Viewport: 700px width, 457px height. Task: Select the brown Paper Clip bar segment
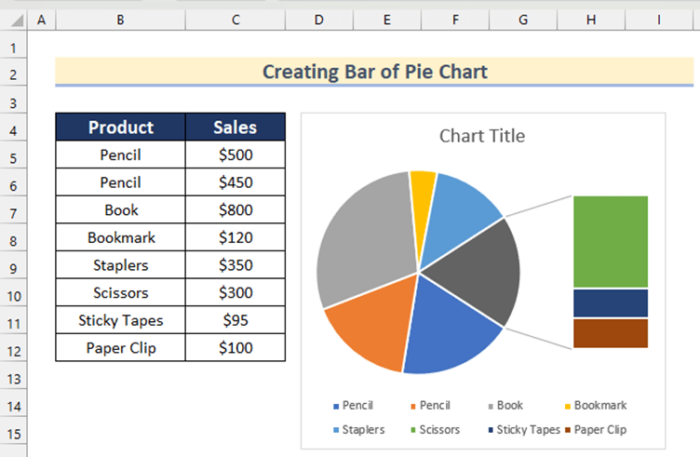click(610, 333)
